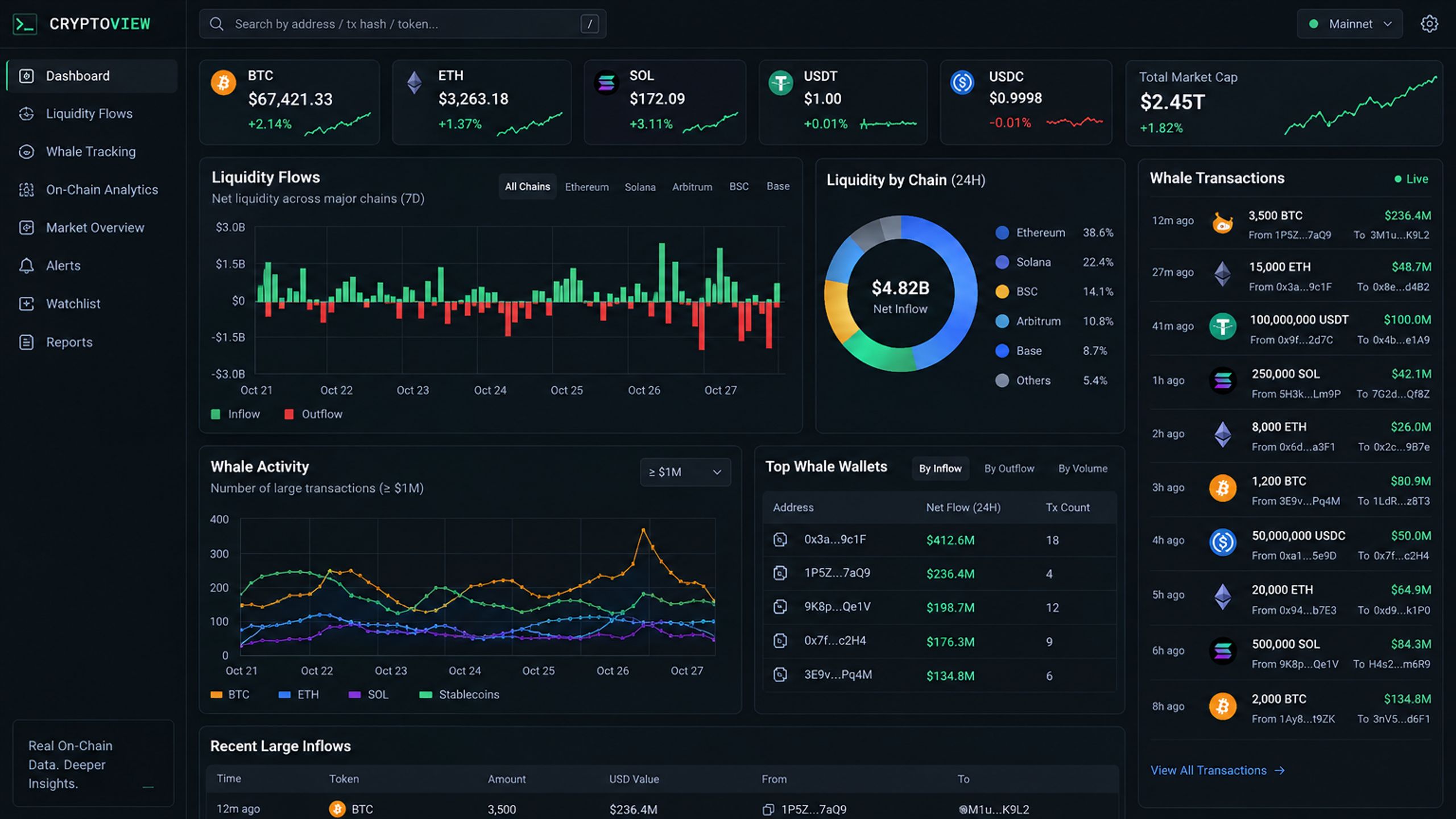Click the USDC logo in USDC price card
Viewport: 1456px width, 819px height.
pos(962,83)
